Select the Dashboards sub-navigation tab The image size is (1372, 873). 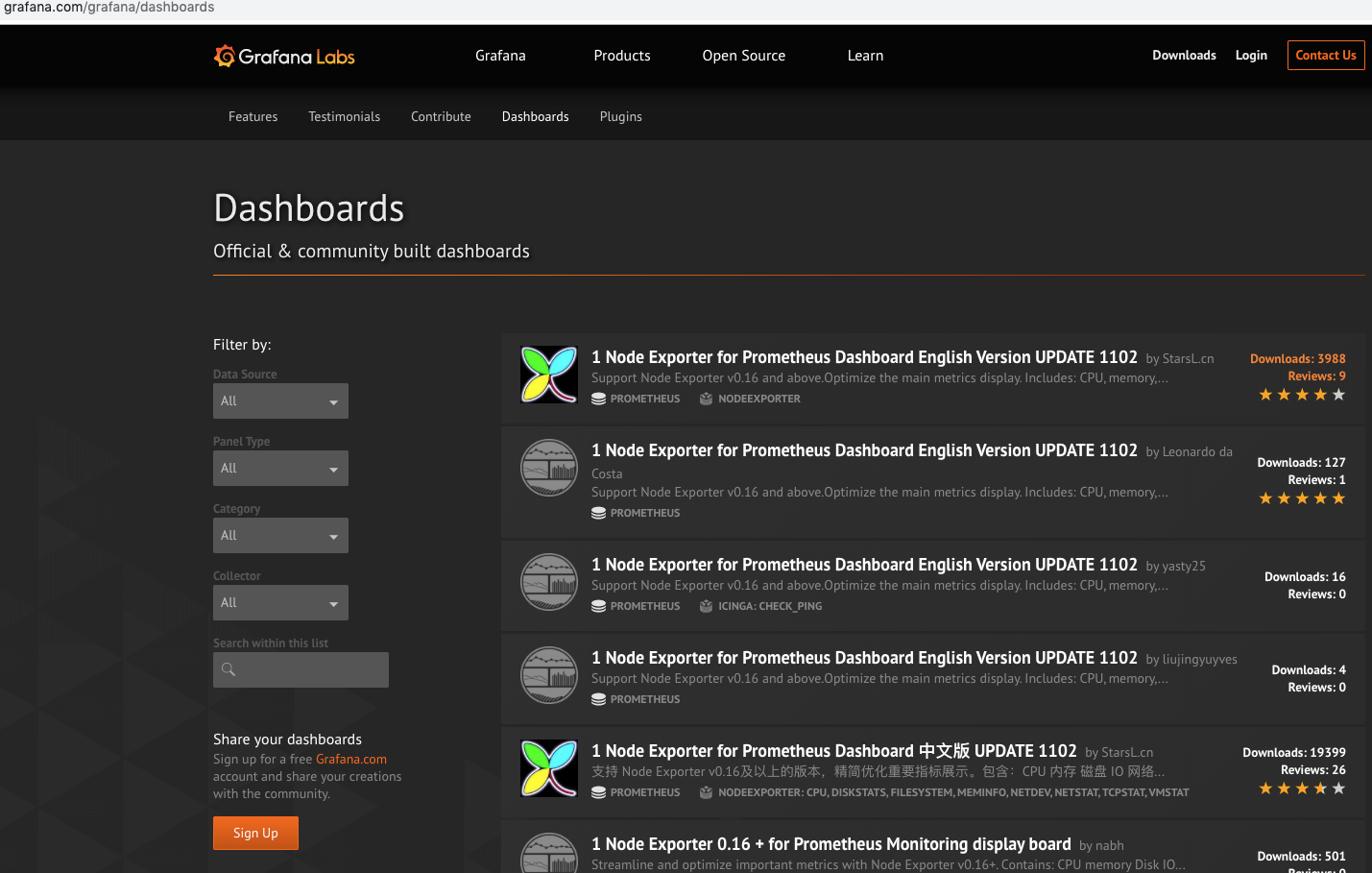tap(535, 116)
